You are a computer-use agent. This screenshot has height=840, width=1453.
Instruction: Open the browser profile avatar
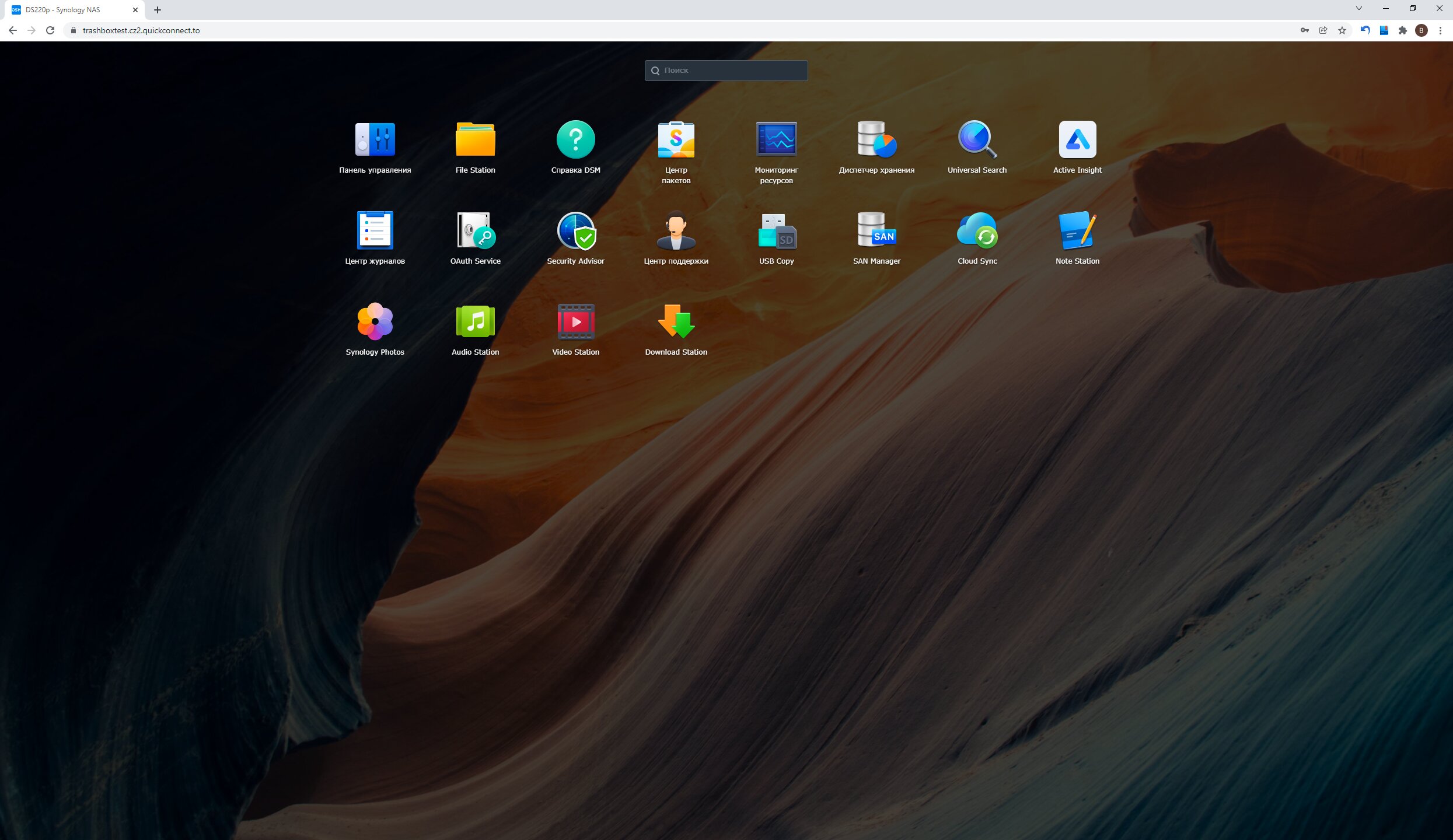1421,30
